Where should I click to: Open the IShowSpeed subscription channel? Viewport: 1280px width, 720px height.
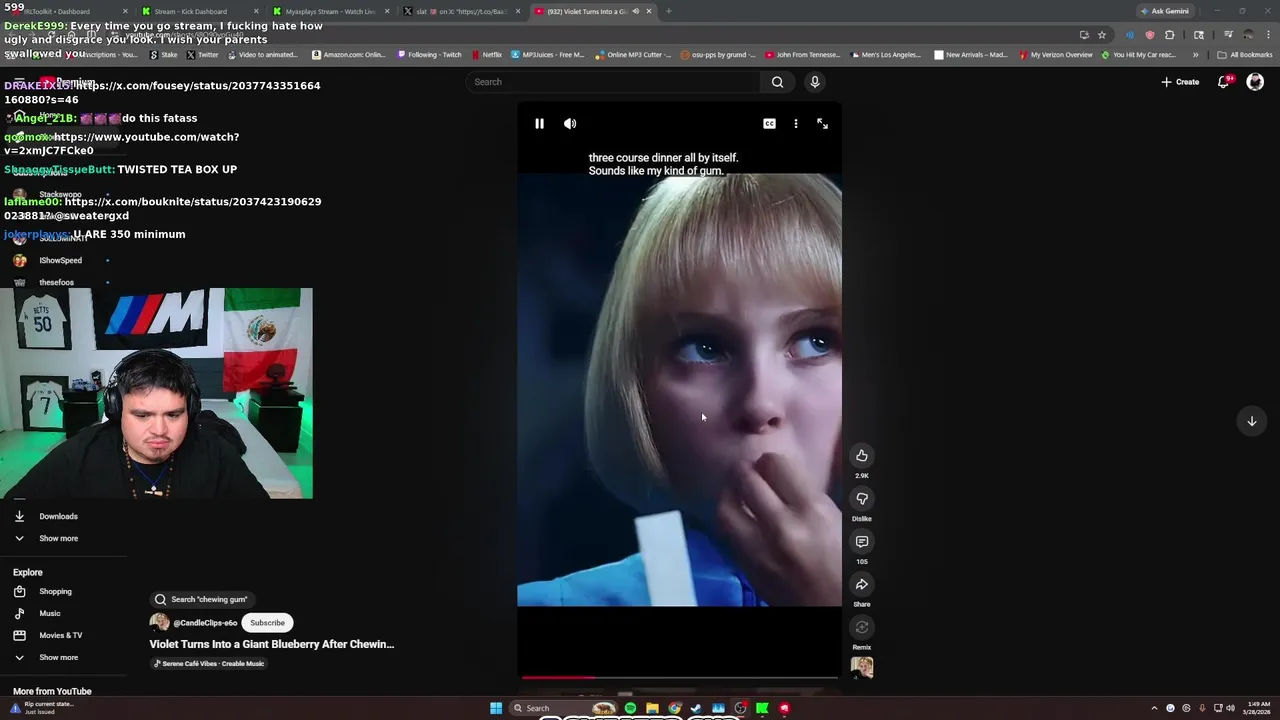coord(60,261)
